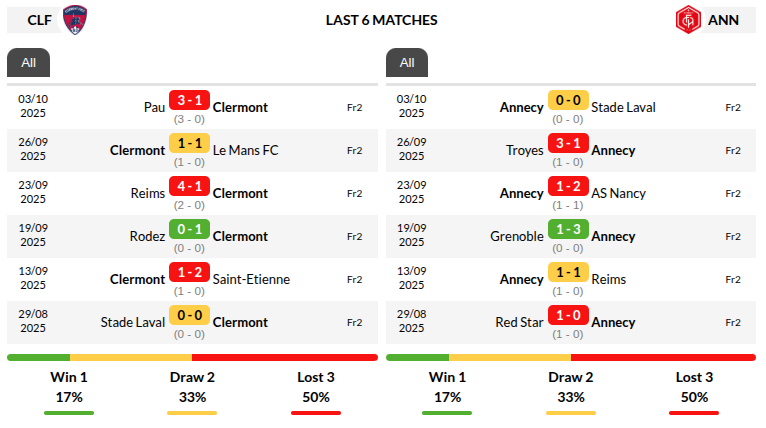This screenshot has width=766, height=428.
Task: Click the AS Nancy team name
Action: [x=618, y=194]
